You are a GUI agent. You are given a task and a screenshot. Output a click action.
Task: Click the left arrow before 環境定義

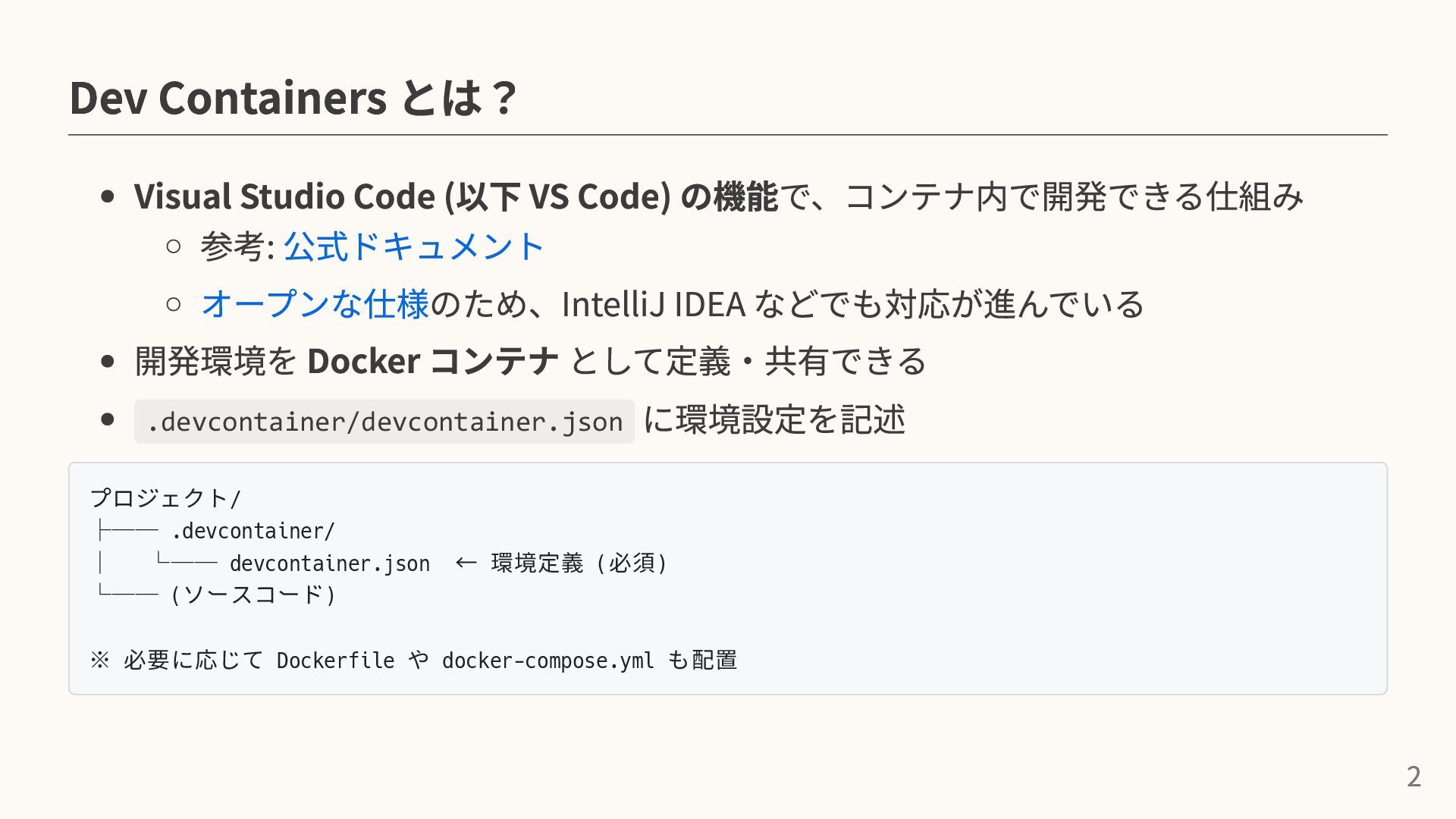tap(466, 563)
